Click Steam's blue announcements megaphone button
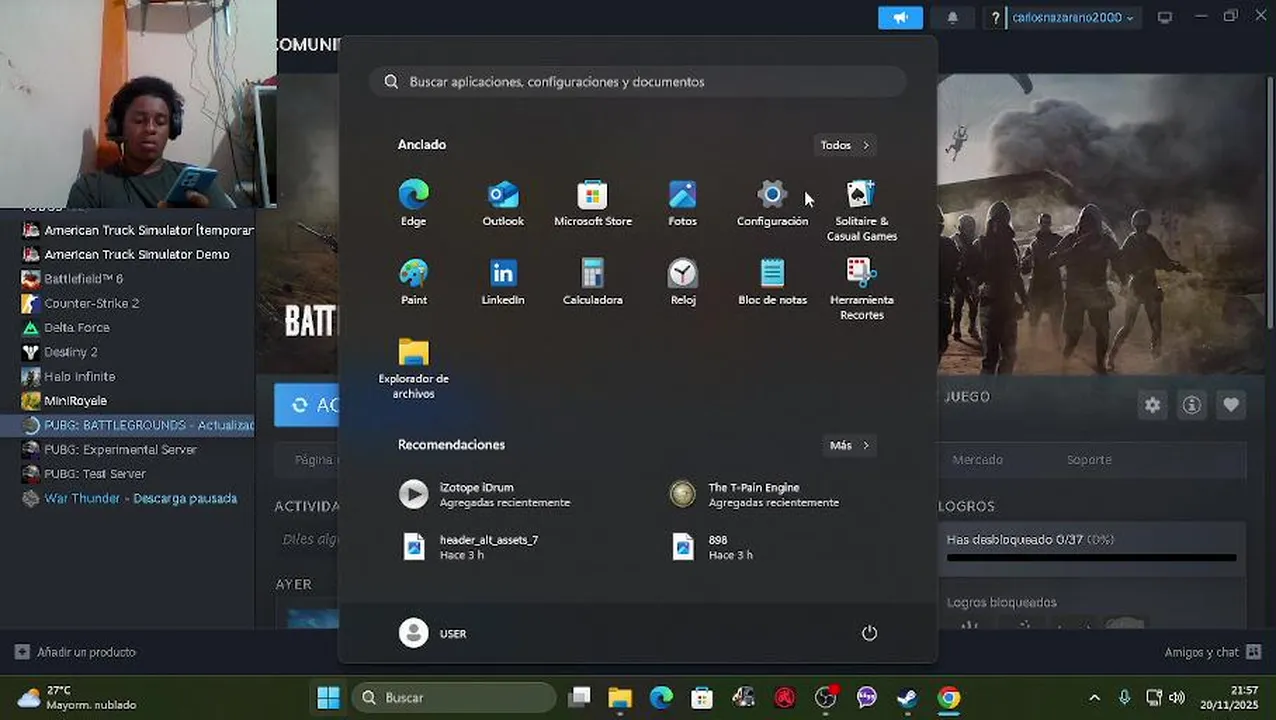Image resolution: width=1276 pixels, height=720 pixels. [900, 18]
